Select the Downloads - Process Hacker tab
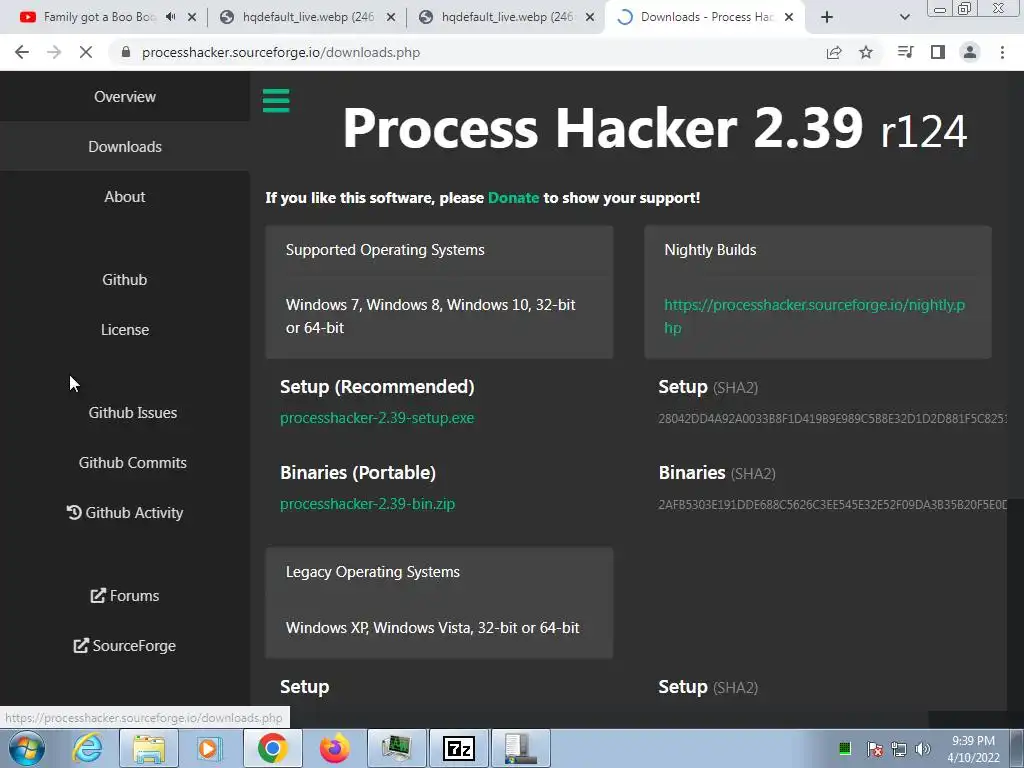The height and width of the screenshot is (768, 1024). coord(705,17)
